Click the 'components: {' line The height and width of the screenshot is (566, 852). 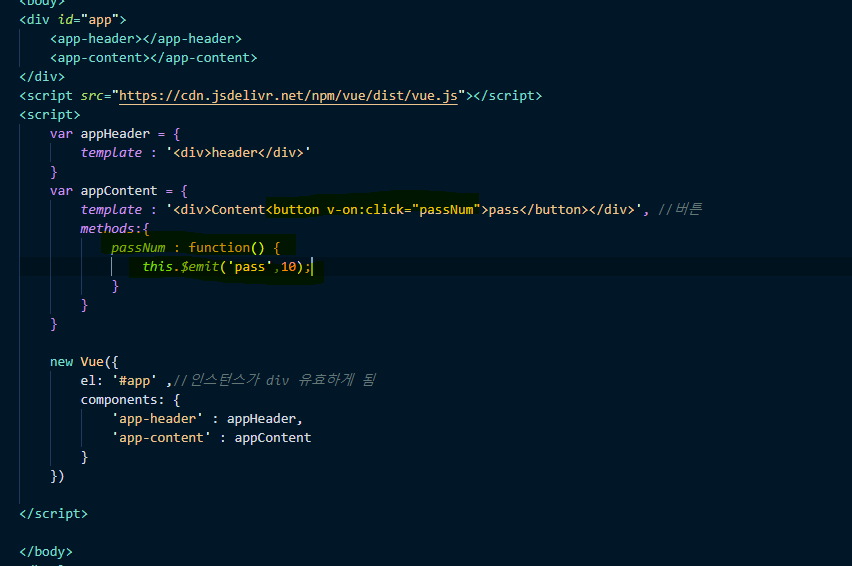tap(130, 400)
